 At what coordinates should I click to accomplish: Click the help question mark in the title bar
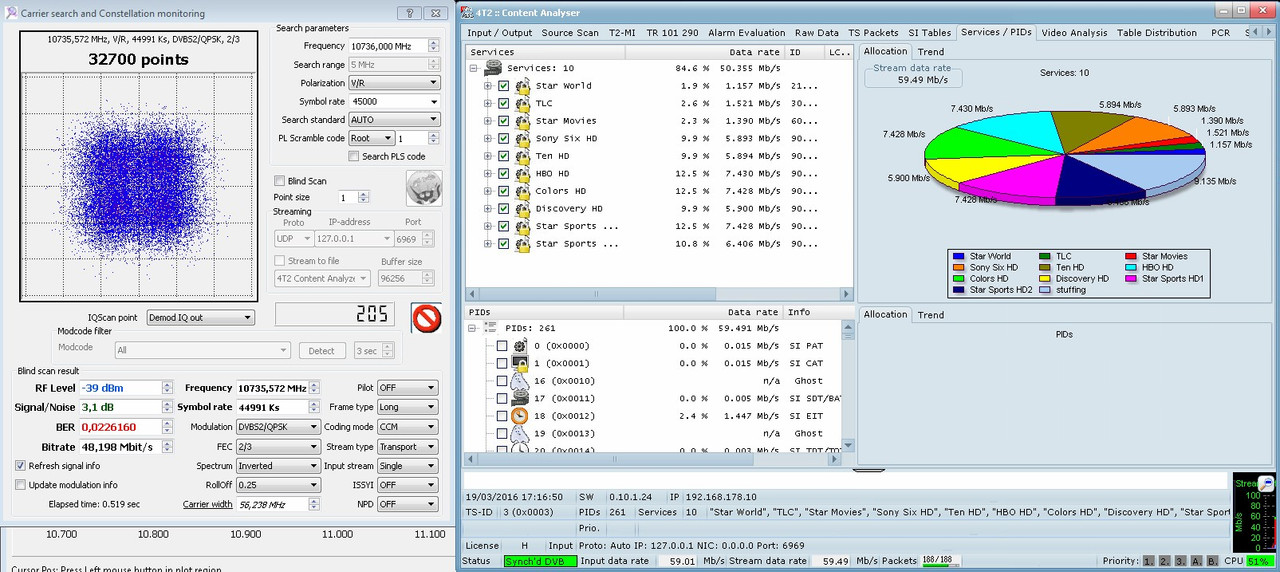410,13
